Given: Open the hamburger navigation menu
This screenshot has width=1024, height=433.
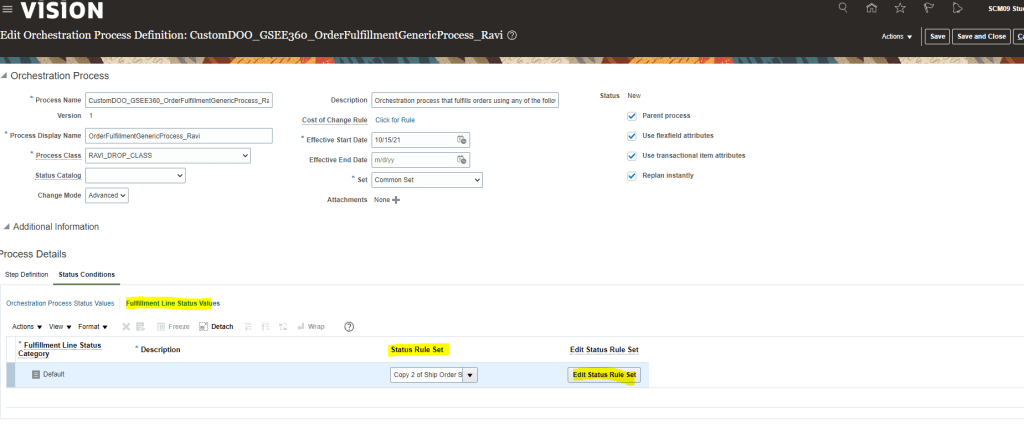Looking at the screenshot, I should point(8,10).
